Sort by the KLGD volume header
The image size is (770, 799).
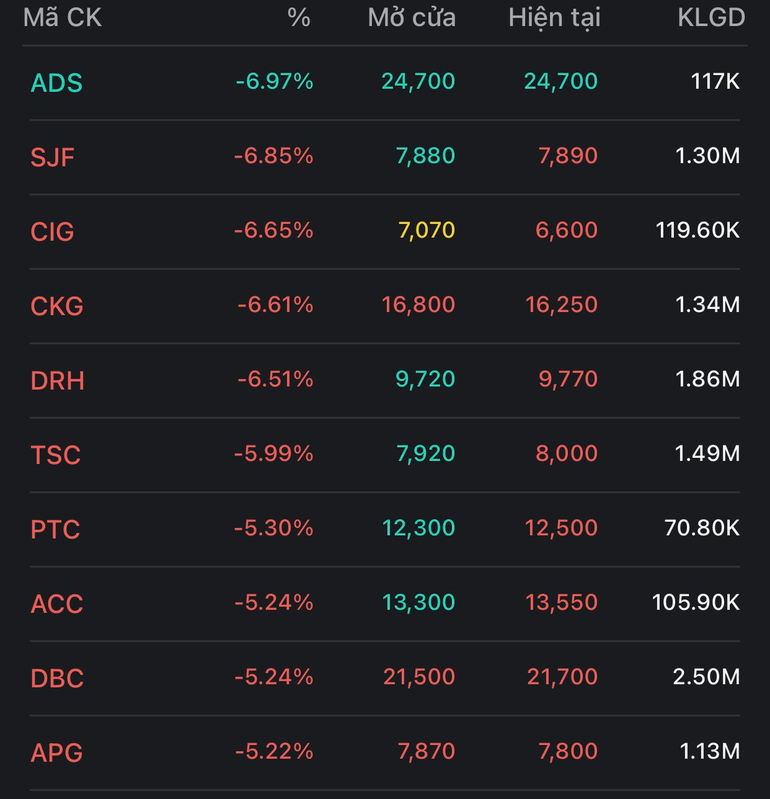(710, 18)
